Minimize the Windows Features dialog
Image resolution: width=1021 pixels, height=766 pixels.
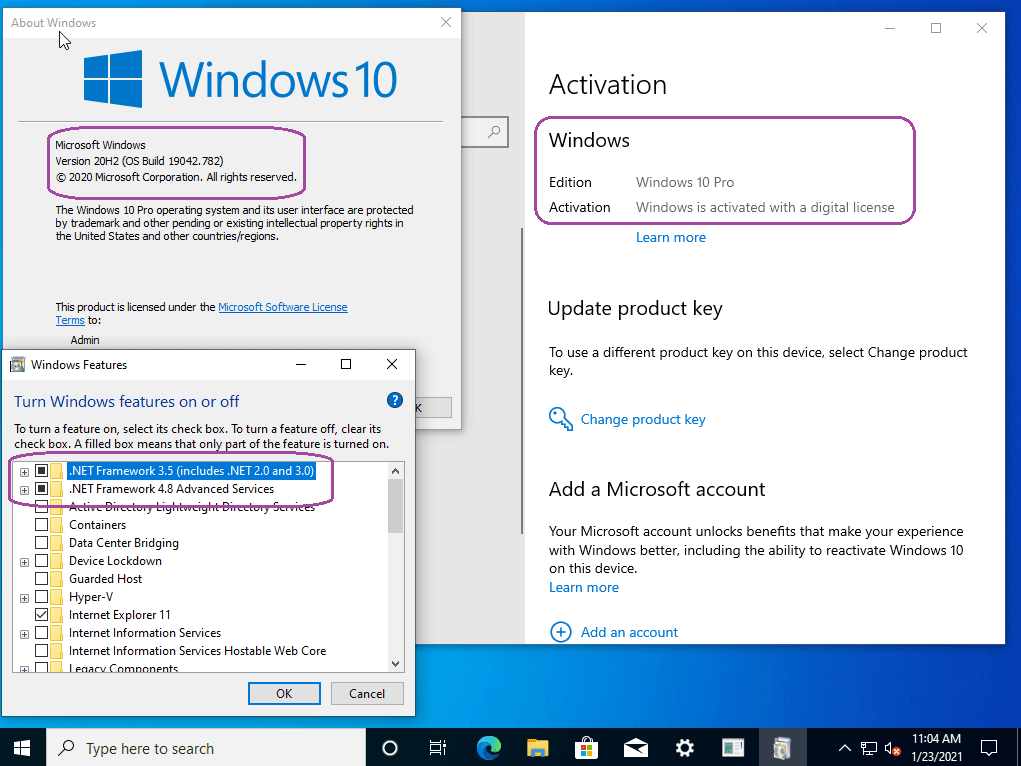pos(301,364)
